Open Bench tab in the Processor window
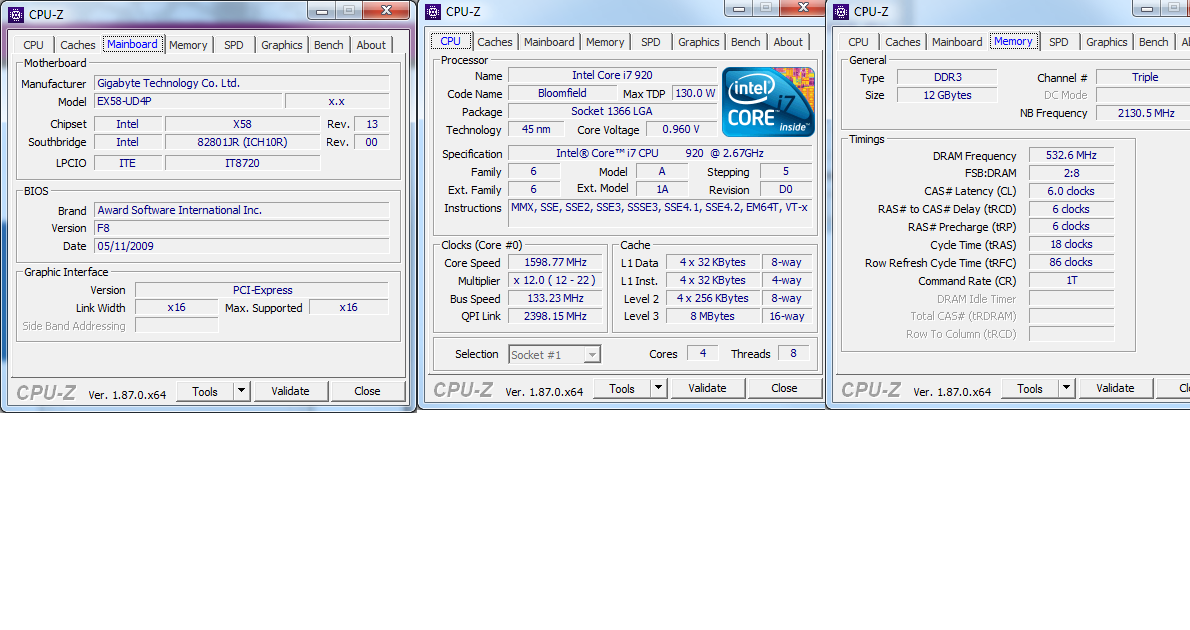1190x630 pixels. pos(745,42)
